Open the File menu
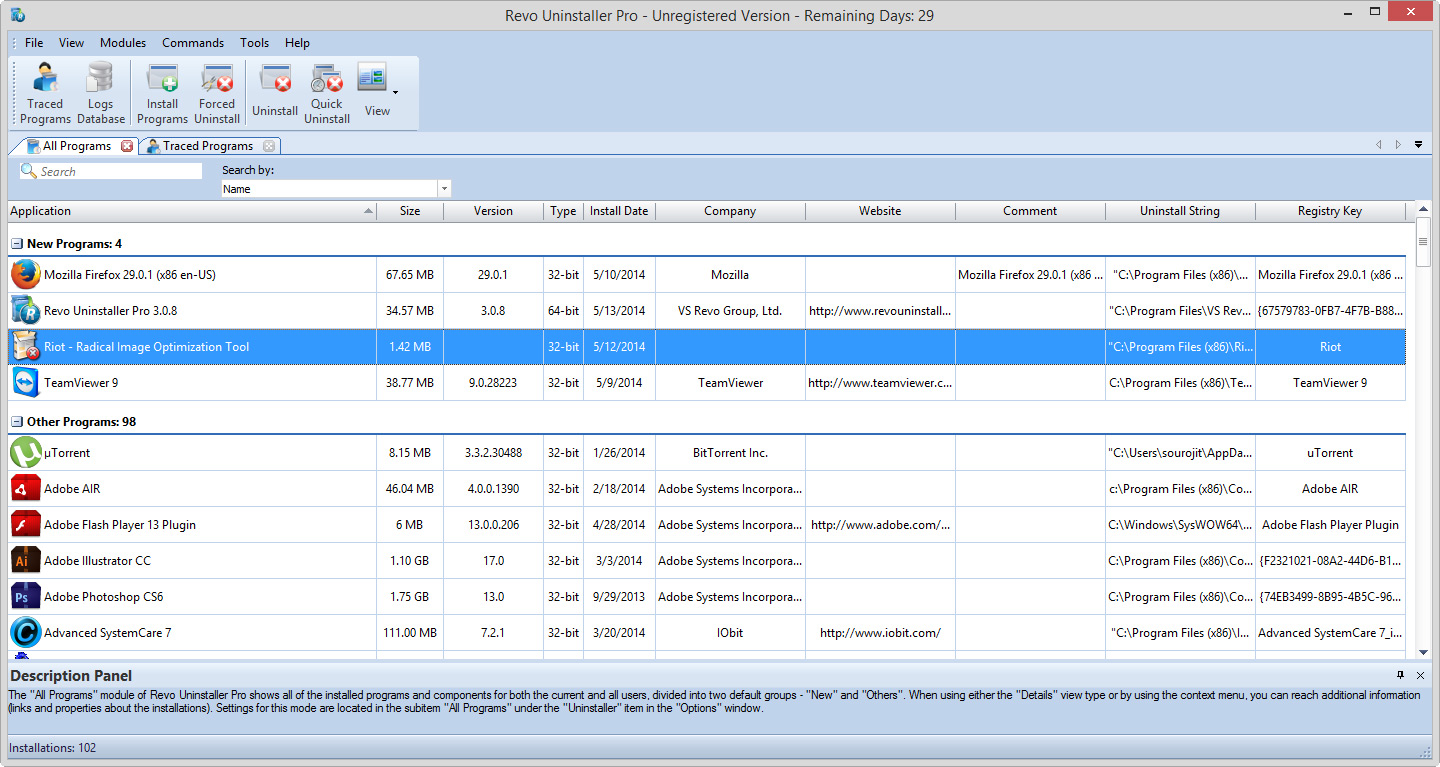The height and width of the screenshot is (767, 1440). coord(34,43)
